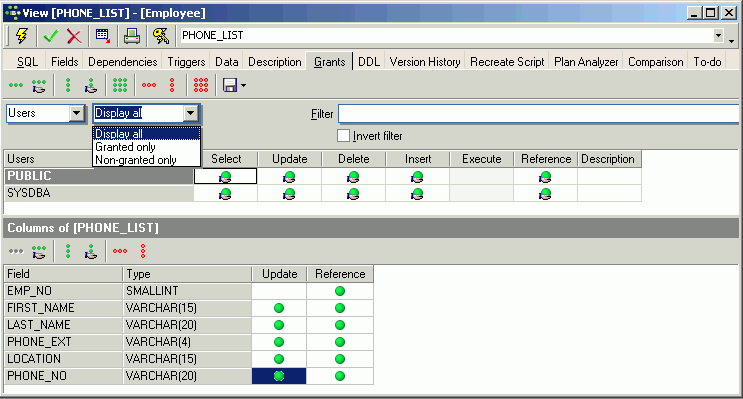Open the Plan Analyzer tab
This screenshot has width=743, height=399.
(586, 62)
